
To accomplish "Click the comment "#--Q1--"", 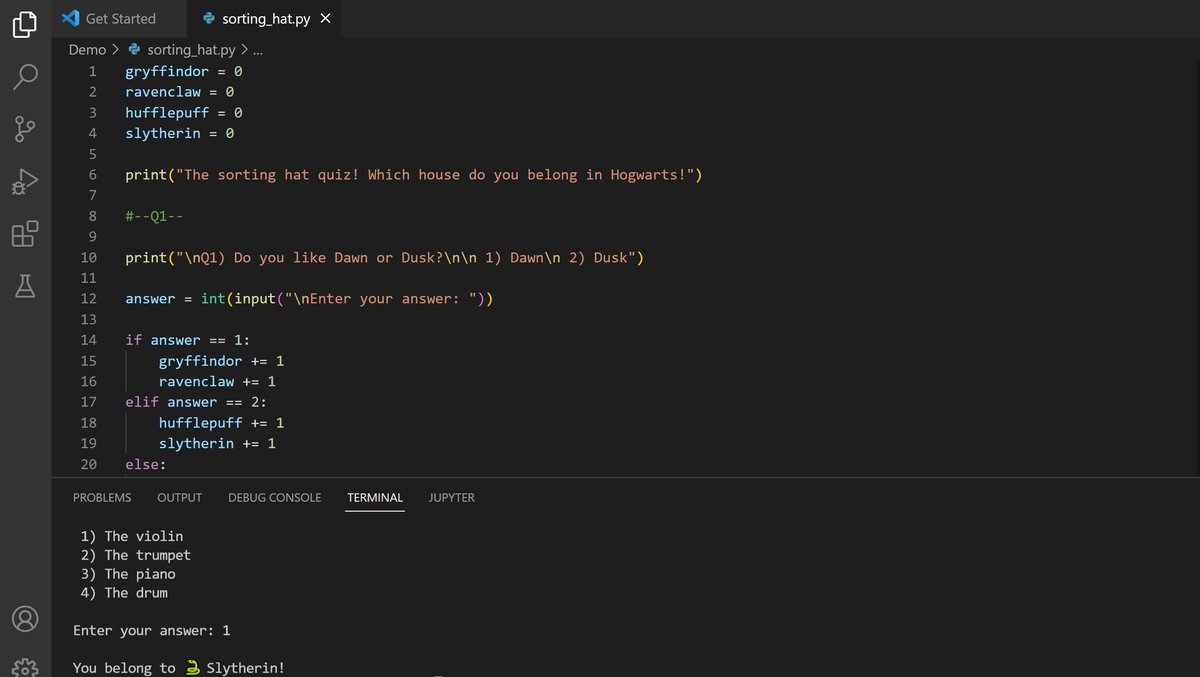I will point(155,216).
